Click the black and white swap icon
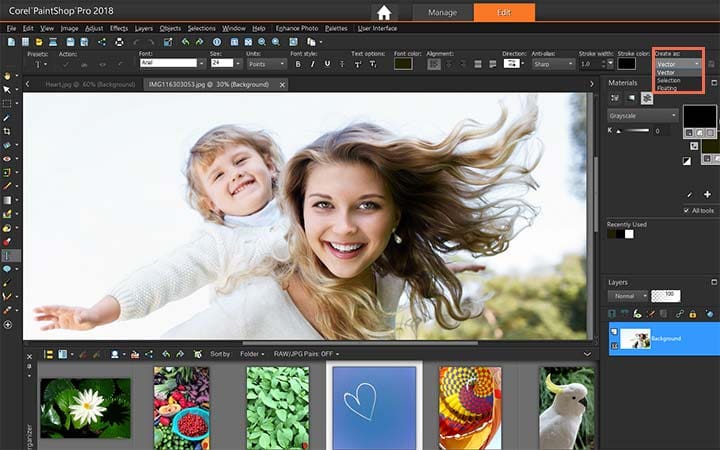 tap(686, 161)
